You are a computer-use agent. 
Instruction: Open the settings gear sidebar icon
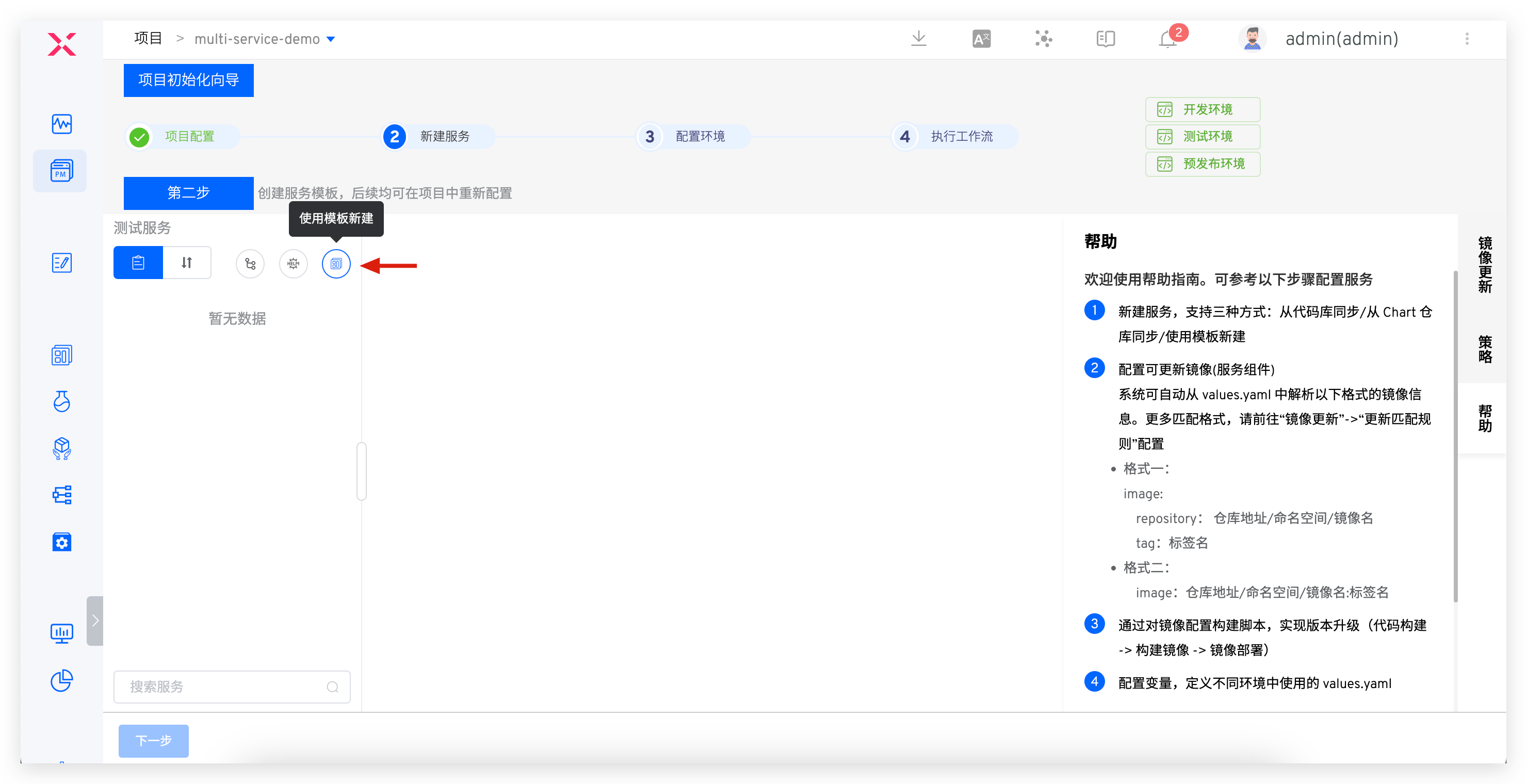(x=62, y=542)
